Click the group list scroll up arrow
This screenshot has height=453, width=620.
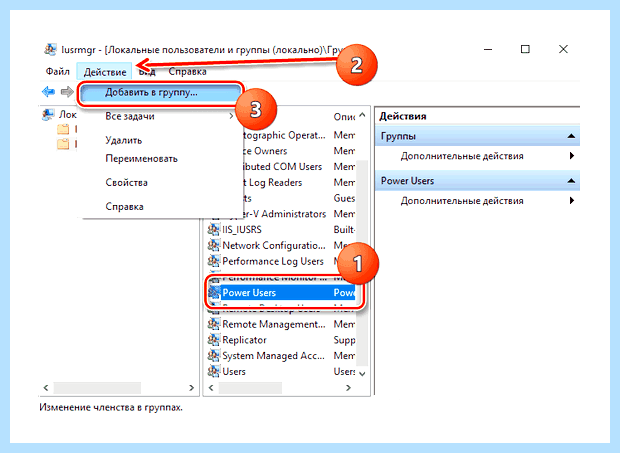pyautogui.click(x=362, y=116)
